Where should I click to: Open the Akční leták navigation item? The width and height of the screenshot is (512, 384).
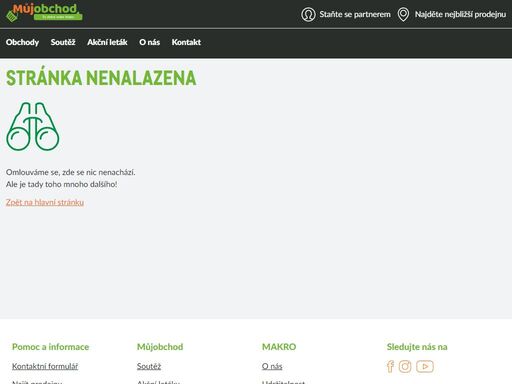point(107,42)
